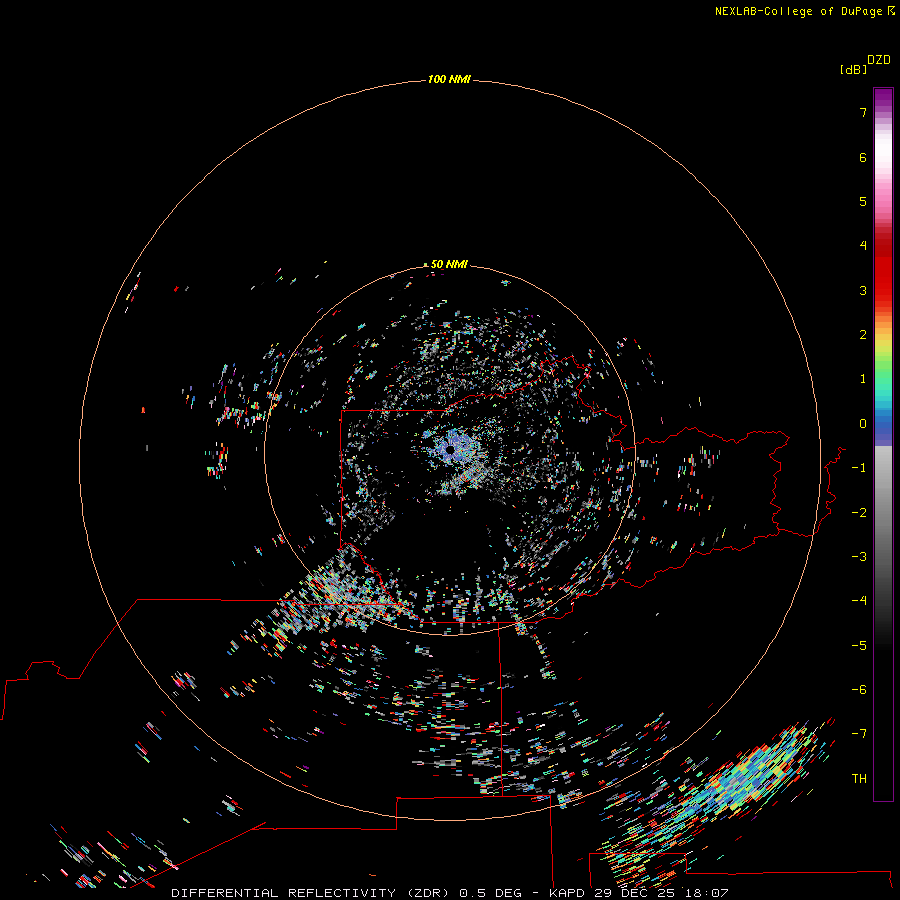Click the 1 tick label on color scale
Screen dimensions: 900x900
(863, 379)
